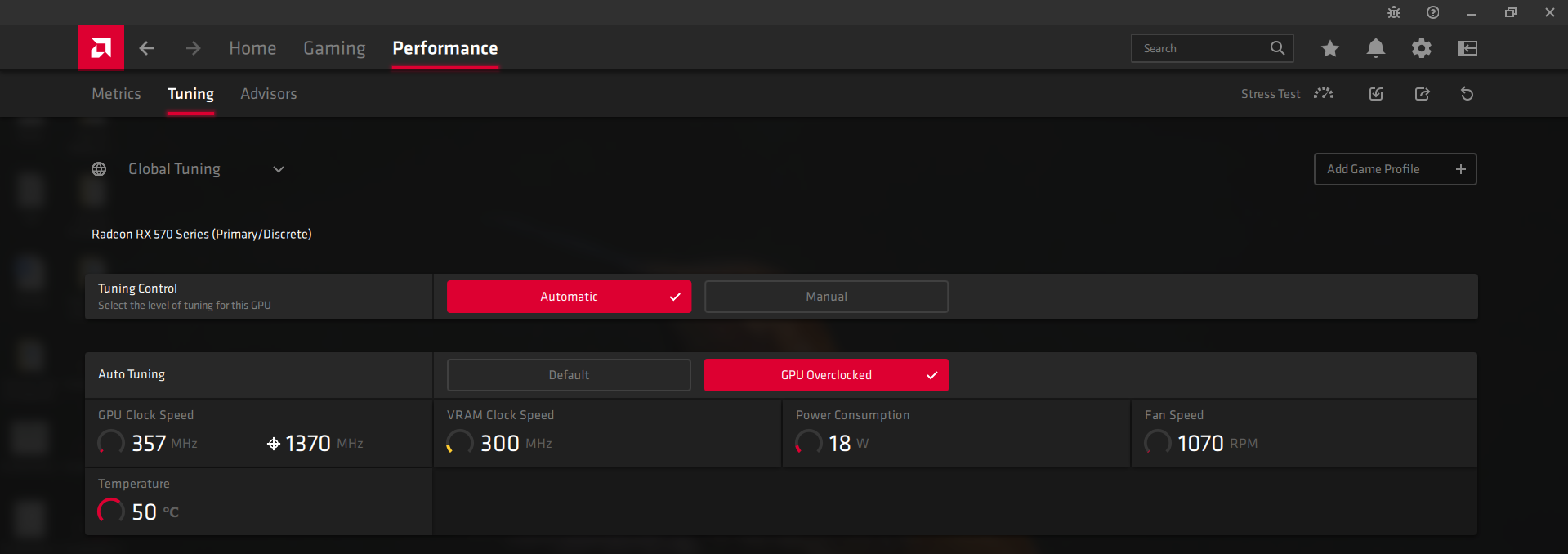
Task: Click the Temperature gauge
Action: click(111, 512)
